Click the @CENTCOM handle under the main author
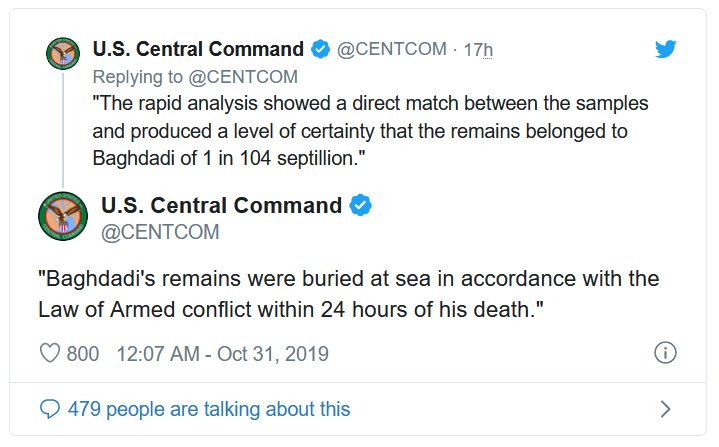This screenshot has height=447, width=719. [x=160, y=232]
